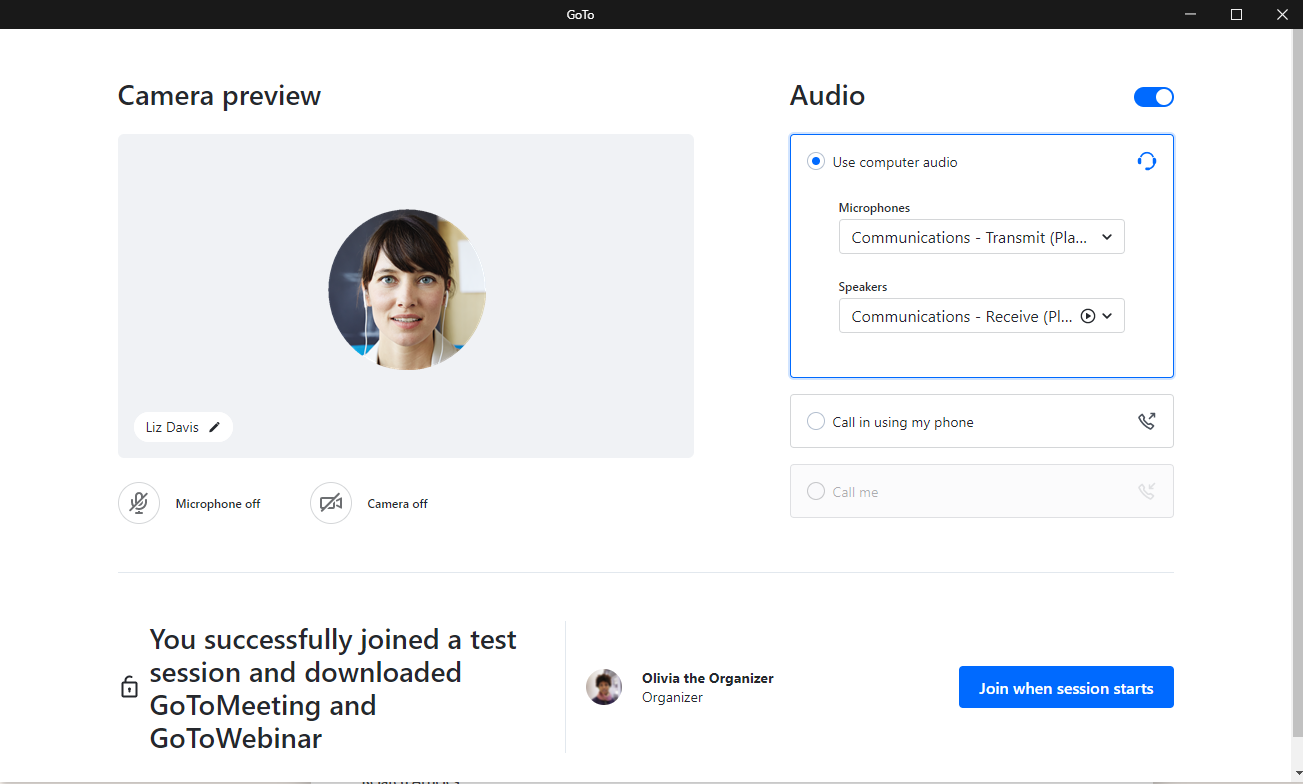Select Use computer audio radio button
Image resolution: width=1303 pixels, height=784 pixels.
click(x=816, y=162)
